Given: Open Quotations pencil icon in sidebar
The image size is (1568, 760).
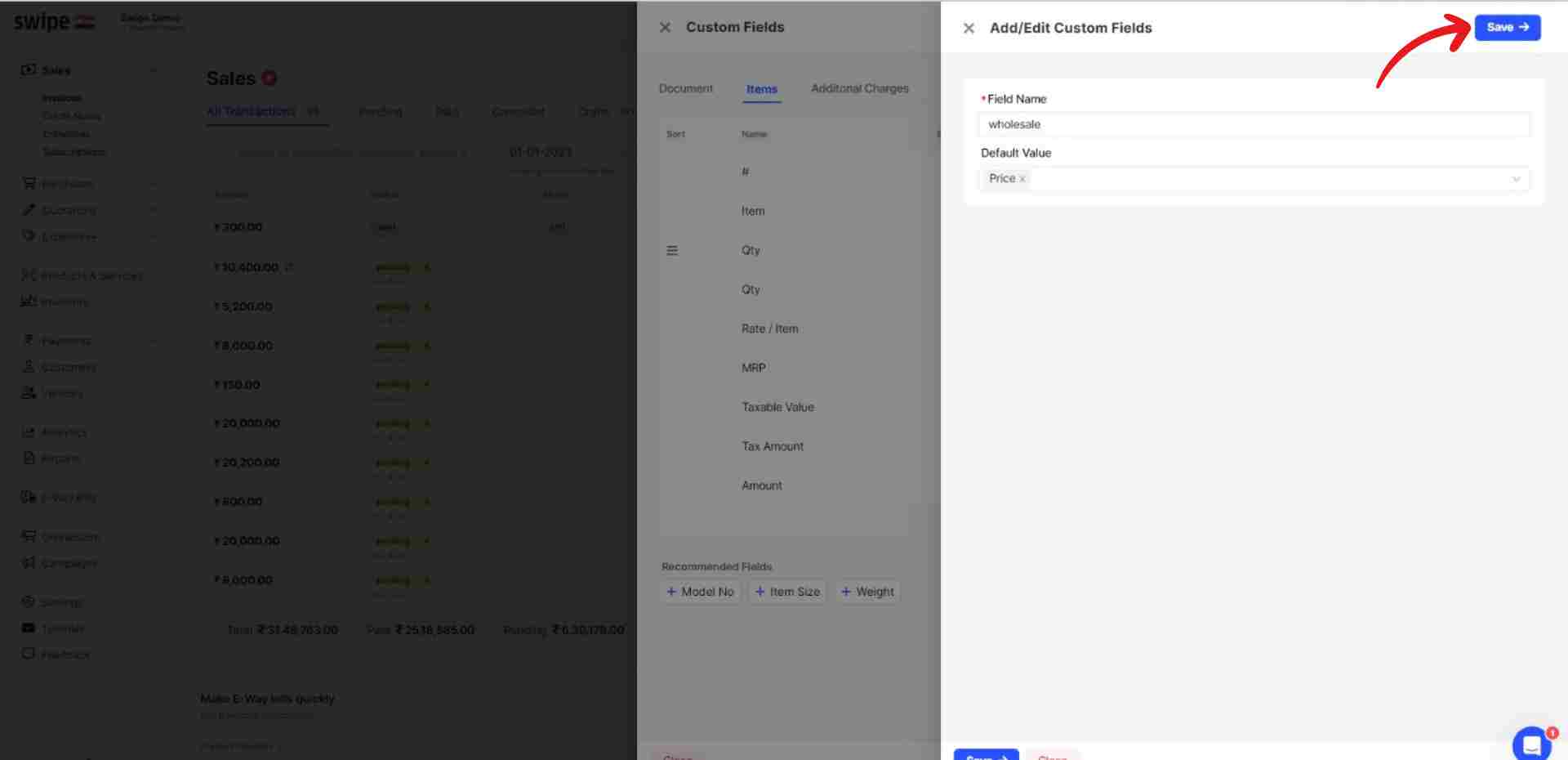Looking at the screenshot, I should (29, 210).
